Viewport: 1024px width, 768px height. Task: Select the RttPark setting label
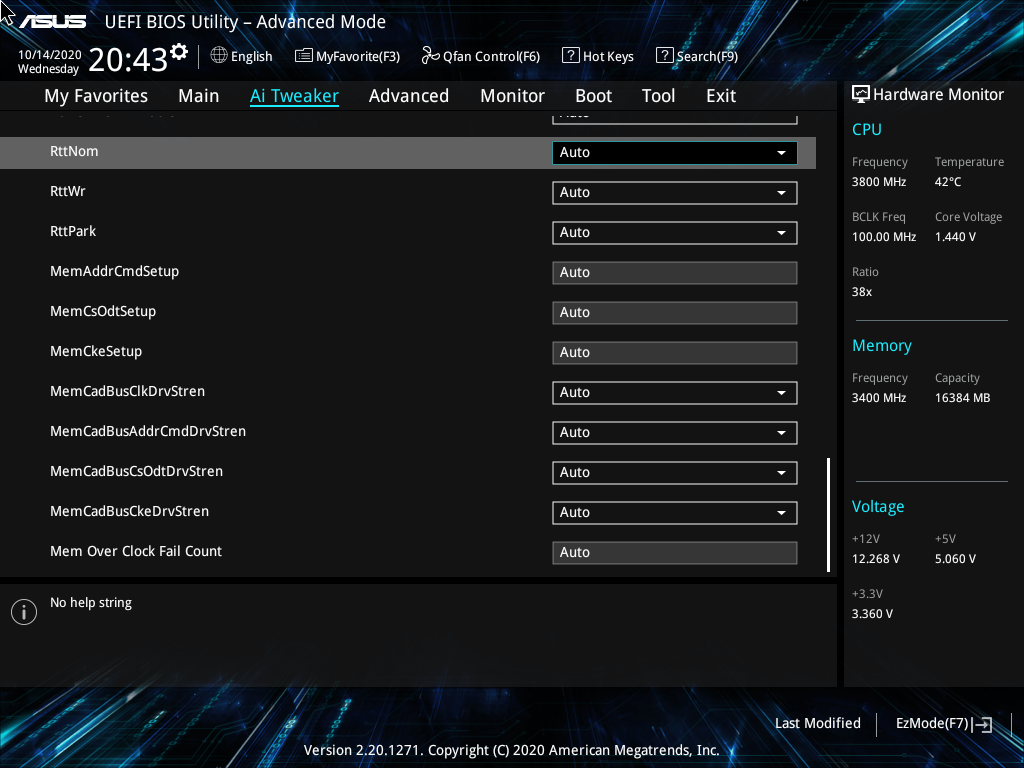pos(73,231)
